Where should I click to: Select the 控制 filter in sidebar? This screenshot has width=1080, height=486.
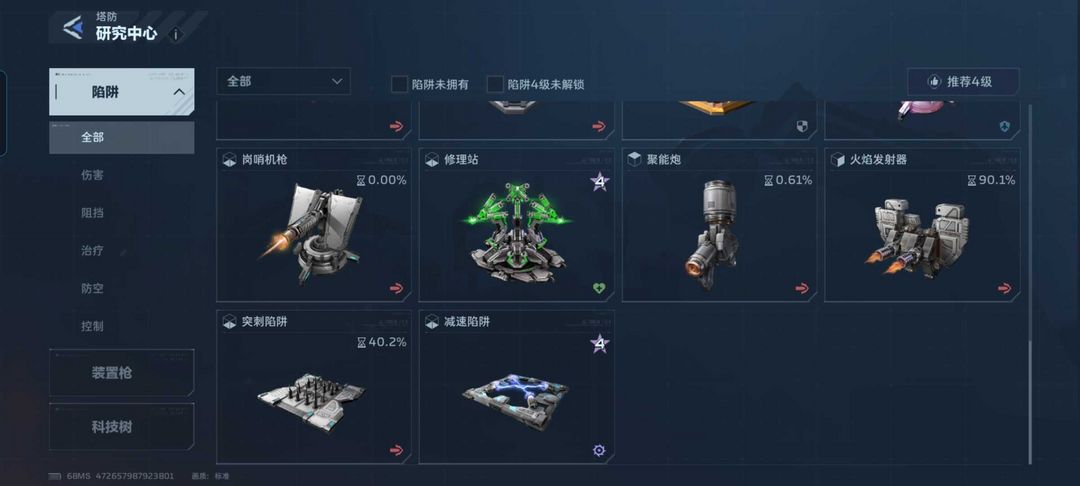click(x=92, y=326)
